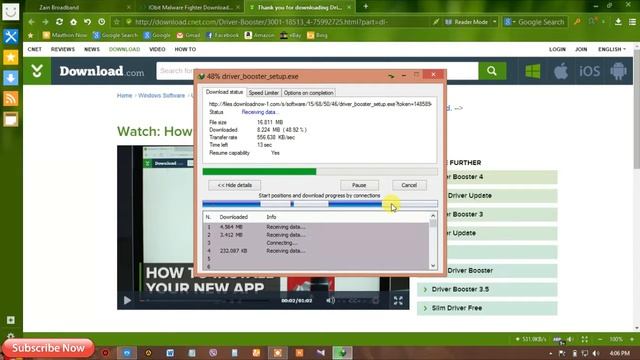Click connections list scroll down arrow
Screen dimensions: 640x360
pos(433,266)
